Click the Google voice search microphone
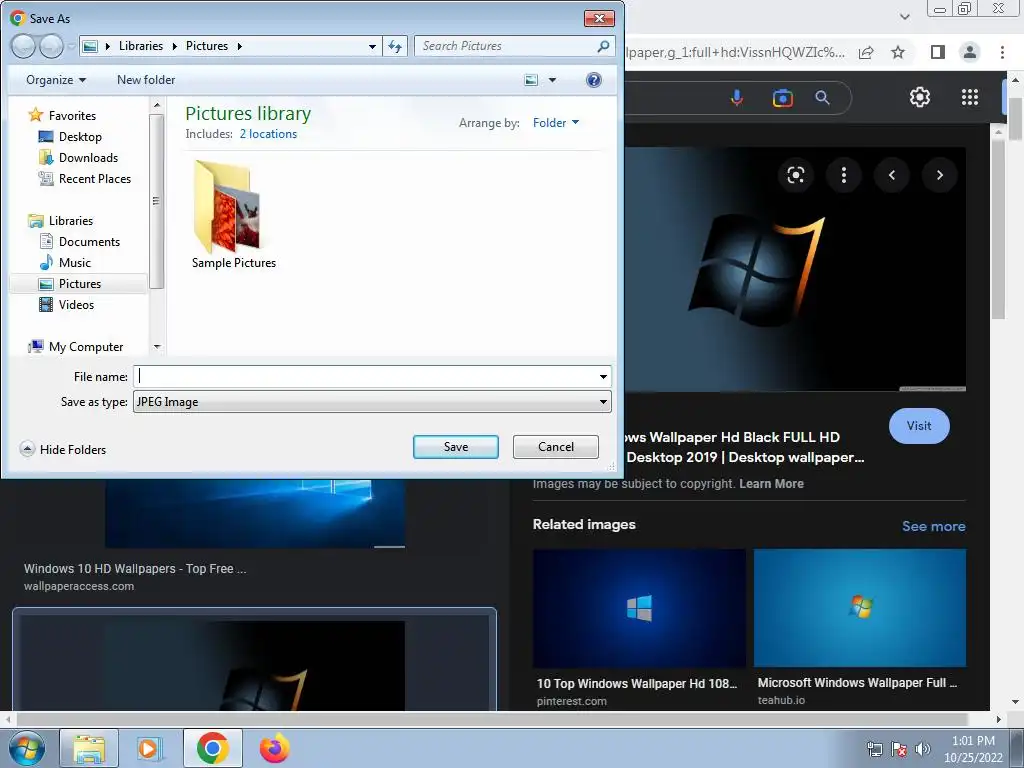1024x768 pixels. coord(737,98)
